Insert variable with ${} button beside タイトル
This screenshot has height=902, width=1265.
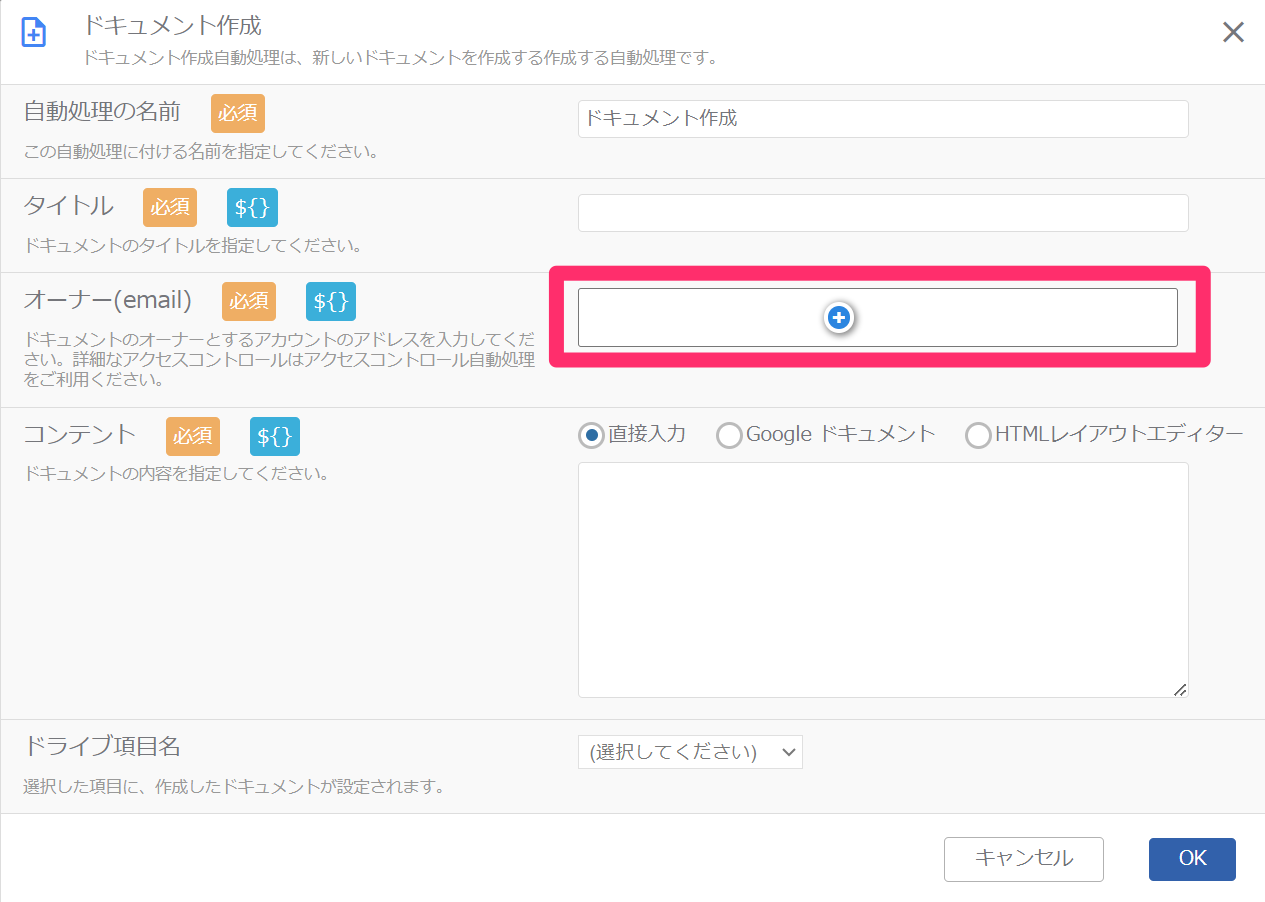(x=252, y=208)
